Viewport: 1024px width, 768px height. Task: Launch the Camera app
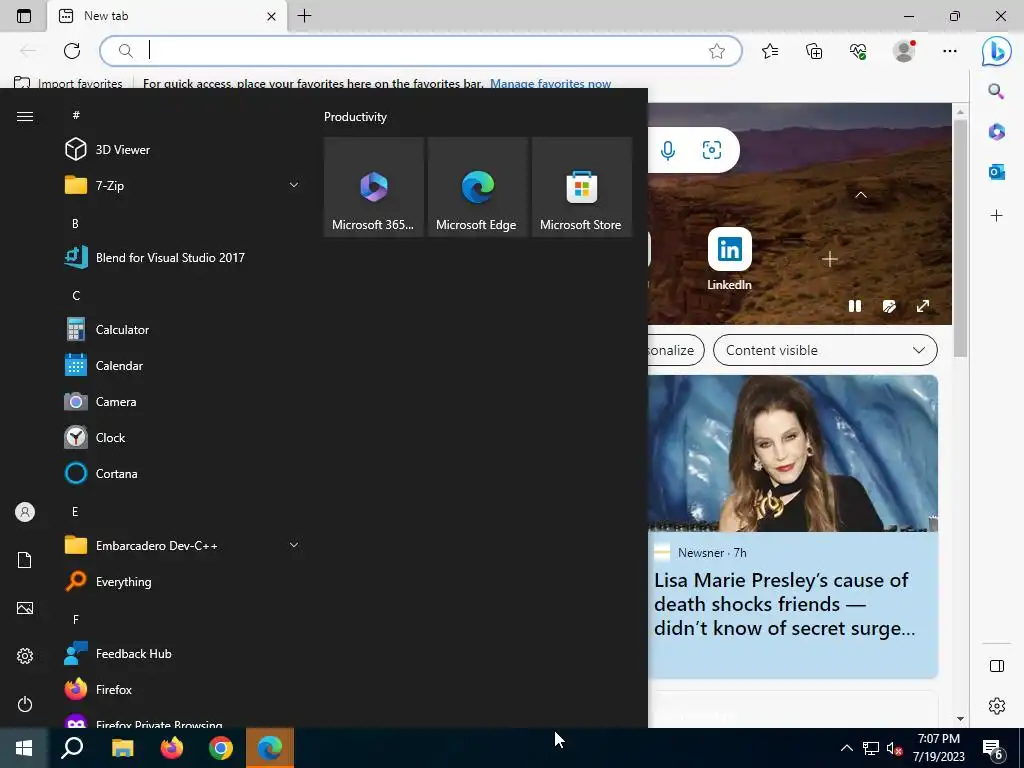point(182,402)
